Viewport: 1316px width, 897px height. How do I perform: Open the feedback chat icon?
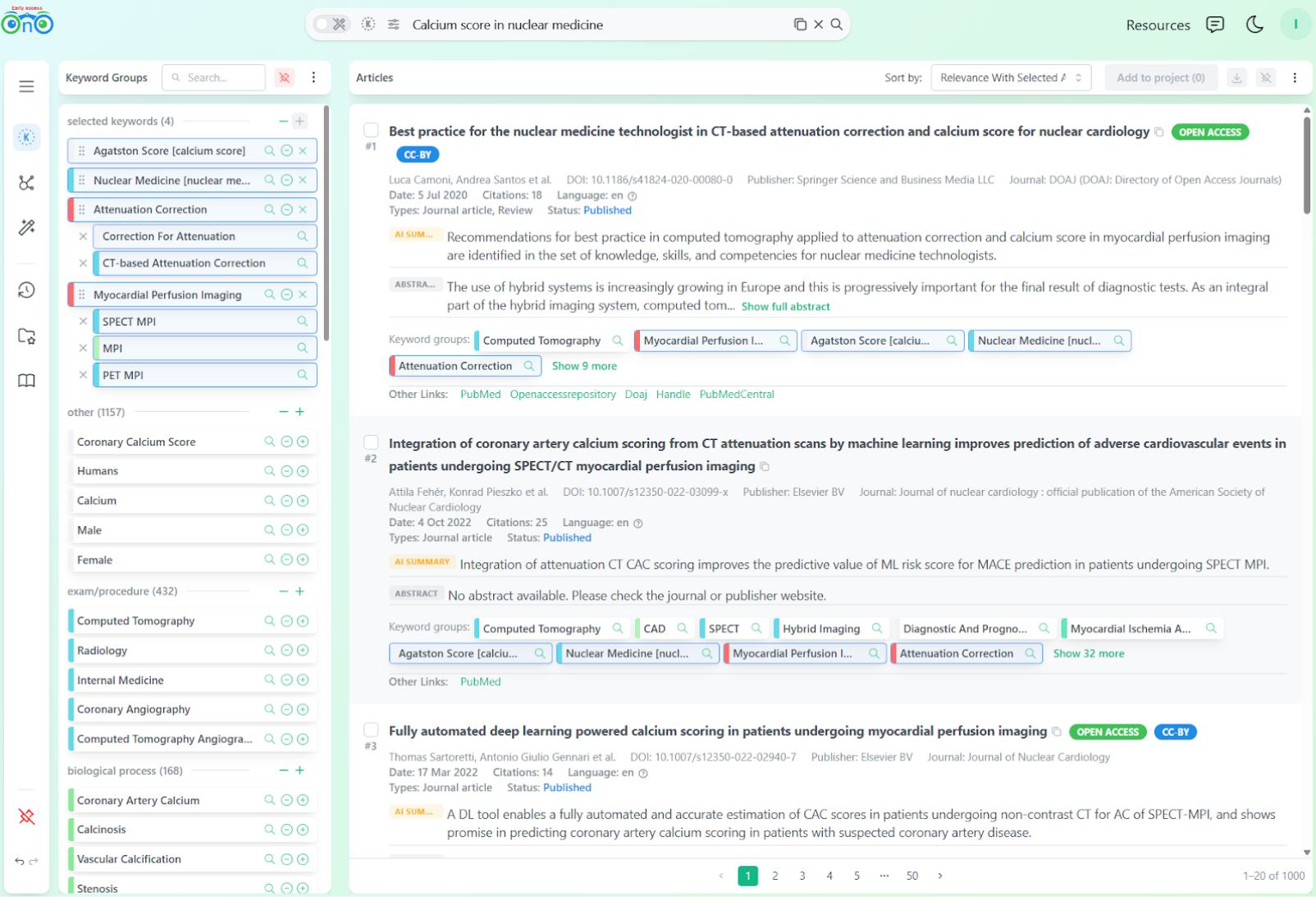[1214, 25]
